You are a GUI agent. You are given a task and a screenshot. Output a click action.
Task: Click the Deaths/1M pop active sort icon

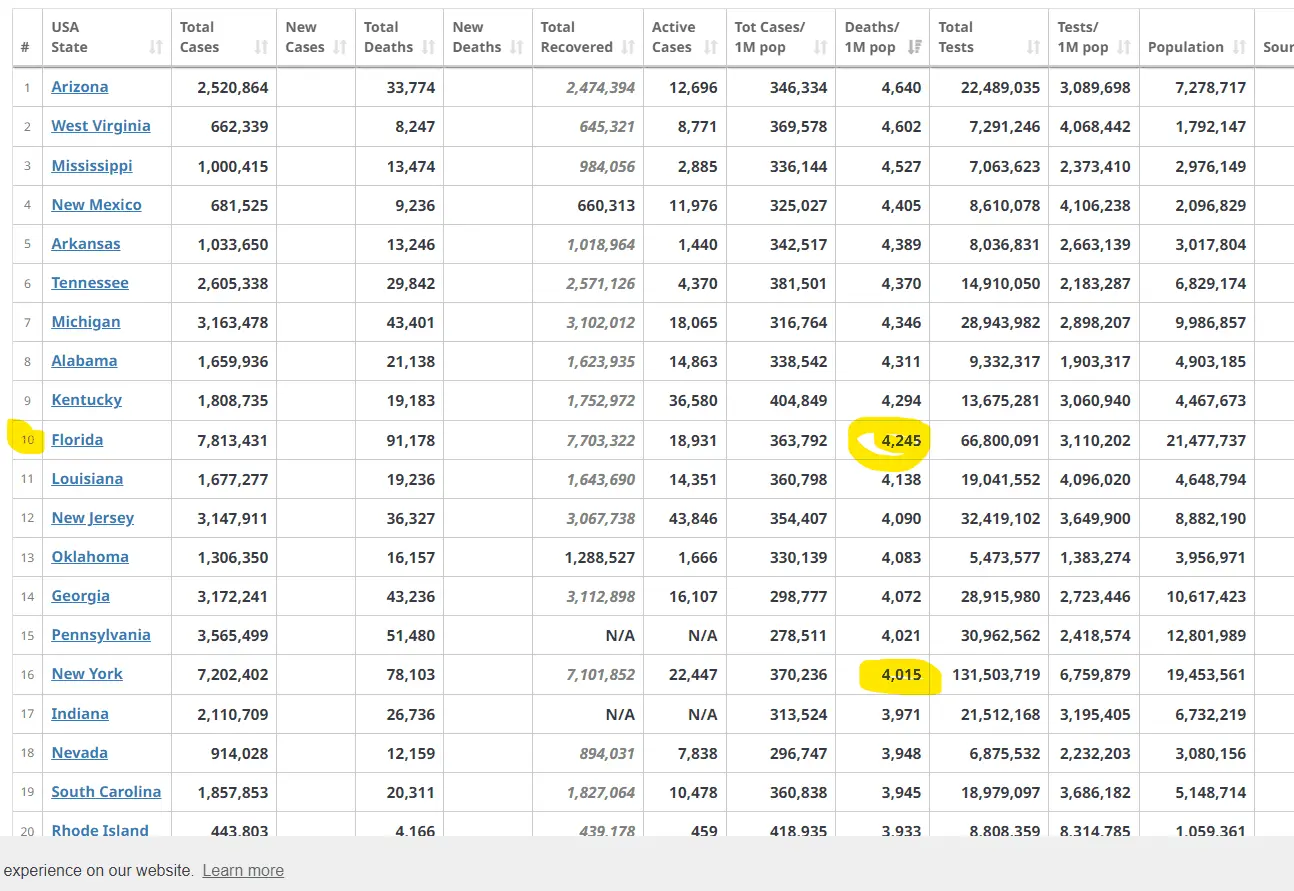914,47
